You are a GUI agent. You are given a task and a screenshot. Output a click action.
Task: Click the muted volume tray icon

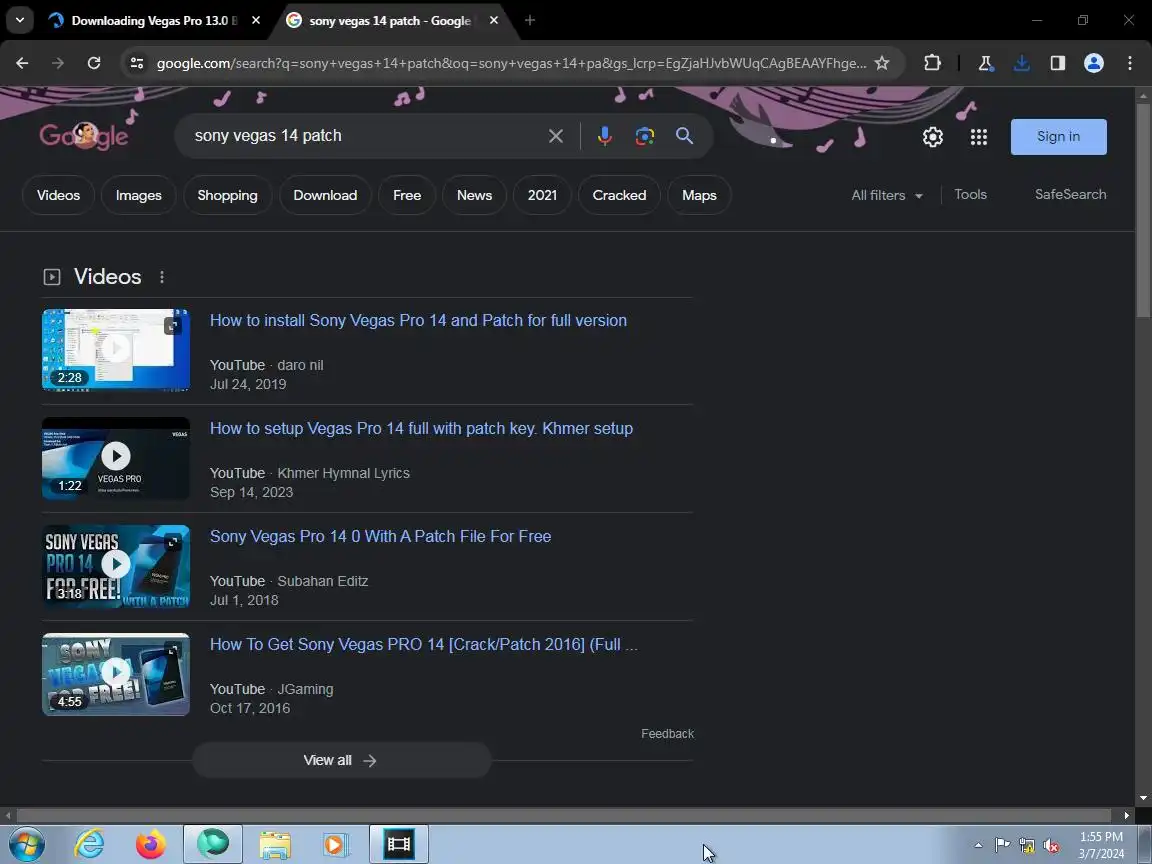pos(1051,846)
